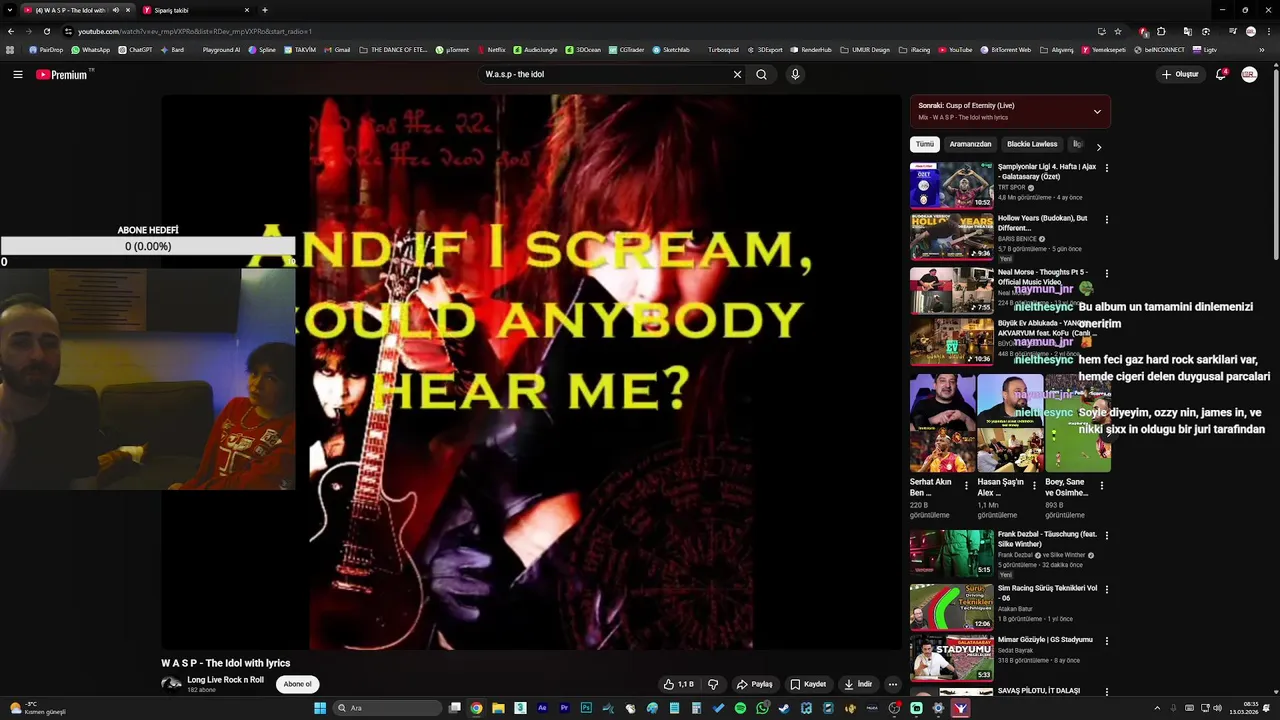Expand the Sonraki: Cusp of Eternity mix
The image size is (1280, 720).
click(1097, 111)
